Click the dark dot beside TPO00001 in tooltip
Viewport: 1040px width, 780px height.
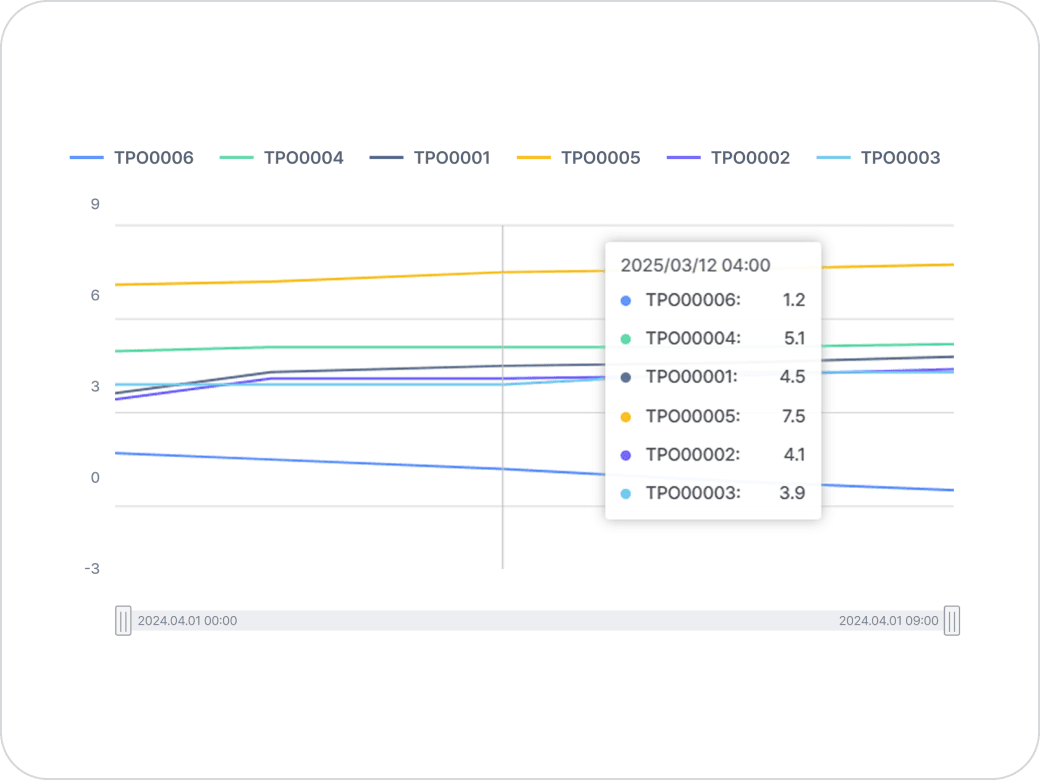coord(626,377)
